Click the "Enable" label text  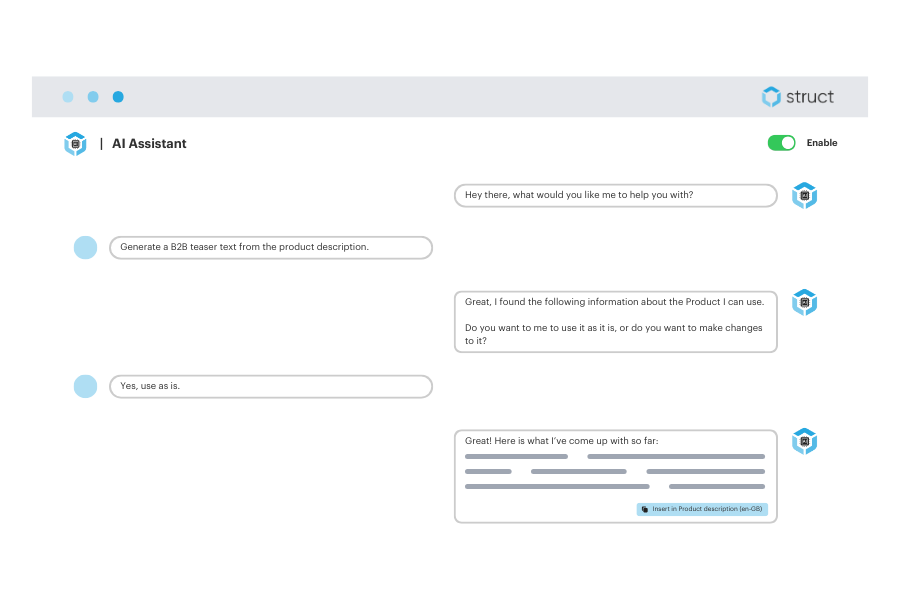[822, 143]
